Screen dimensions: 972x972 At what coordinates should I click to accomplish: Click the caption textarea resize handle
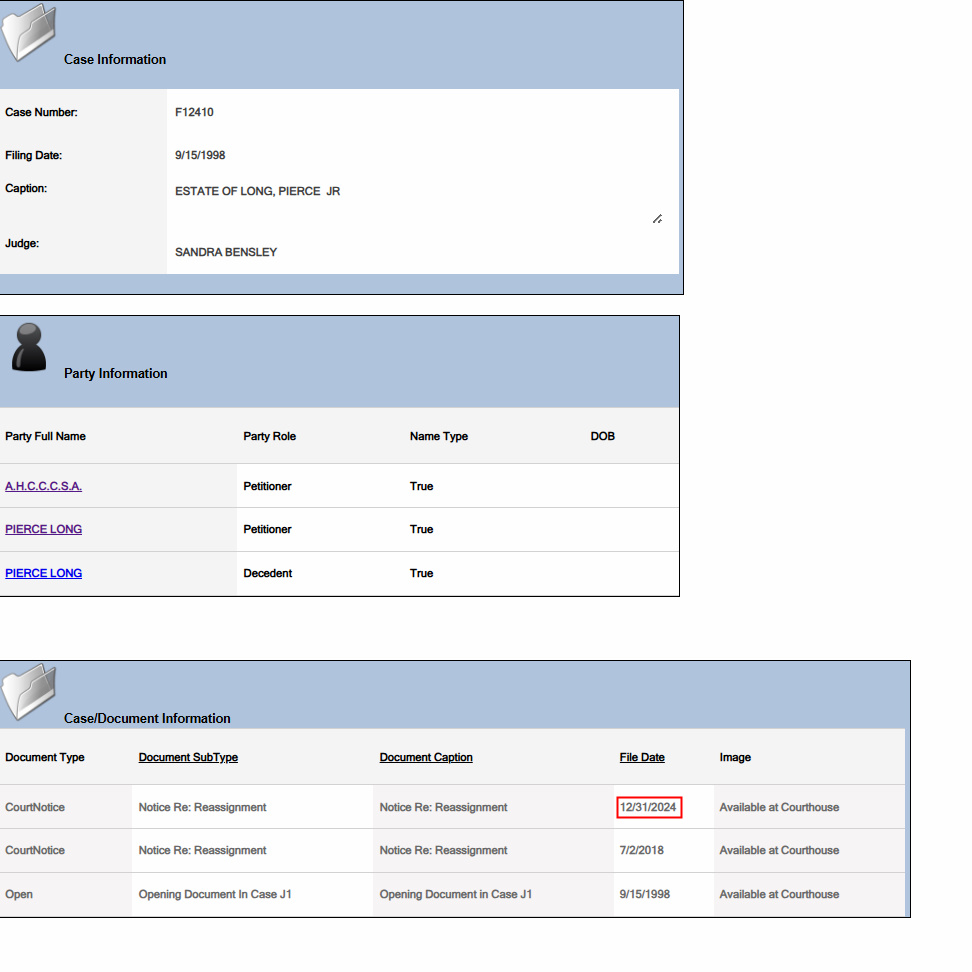(658, 219)
